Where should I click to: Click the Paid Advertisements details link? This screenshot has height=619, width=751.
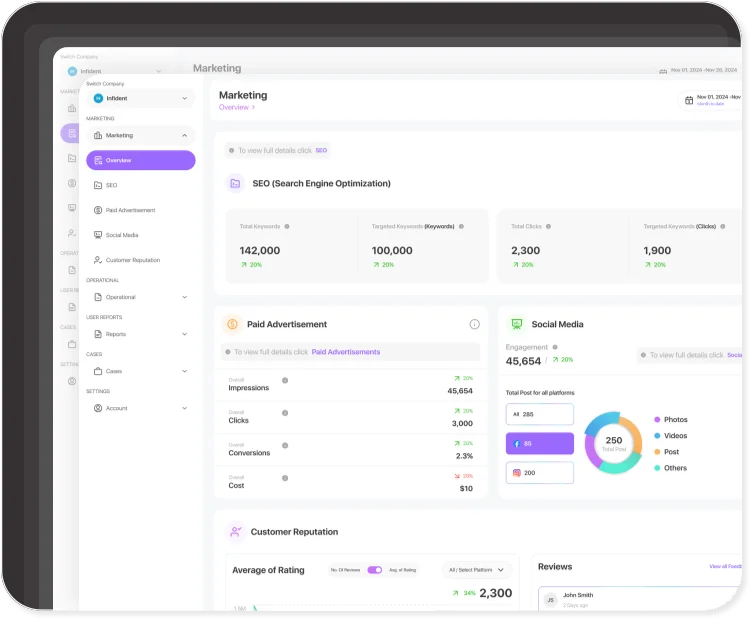pos(346,352)
